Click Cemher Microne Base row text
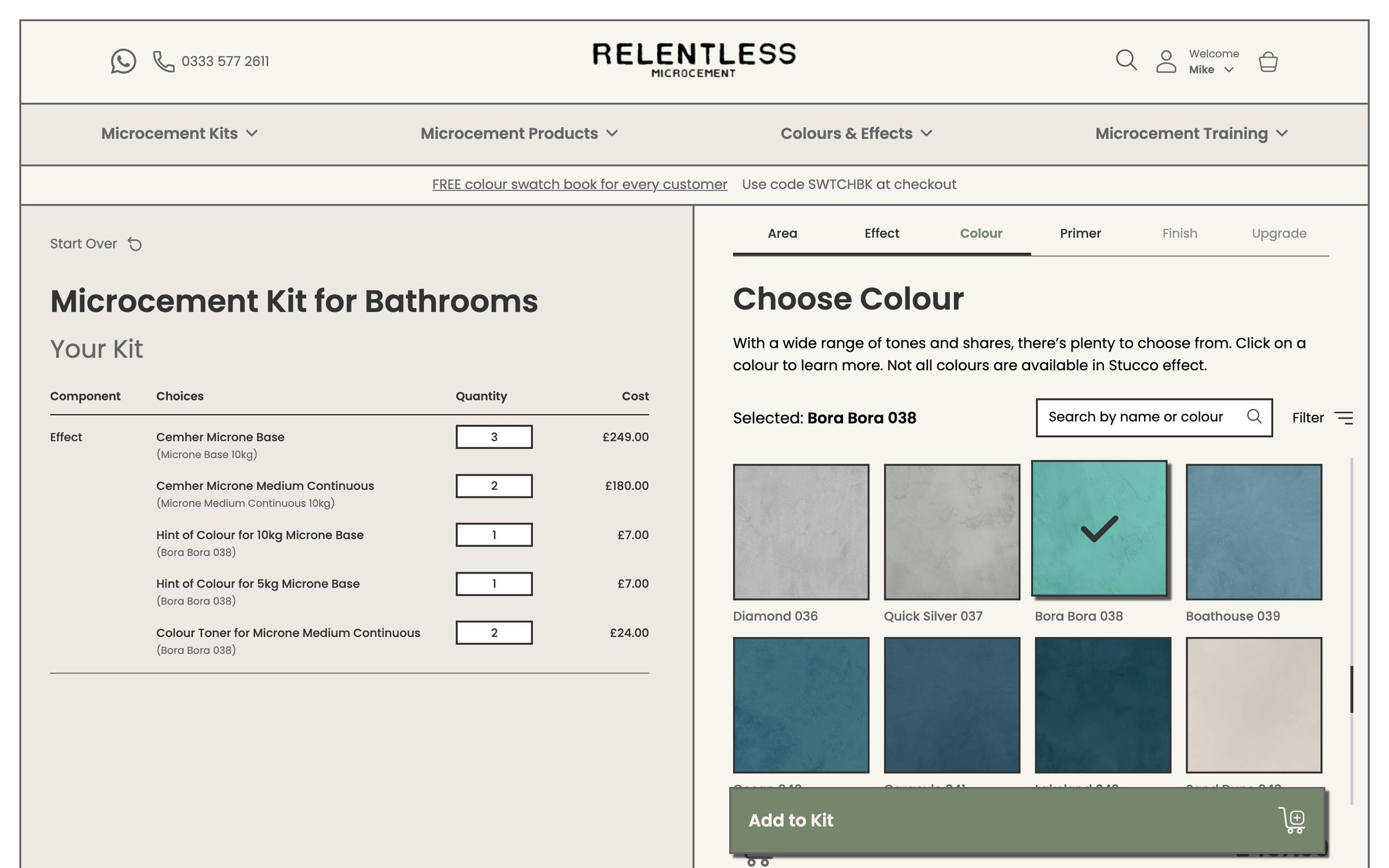1389x868 pixels. coord(221,437)
